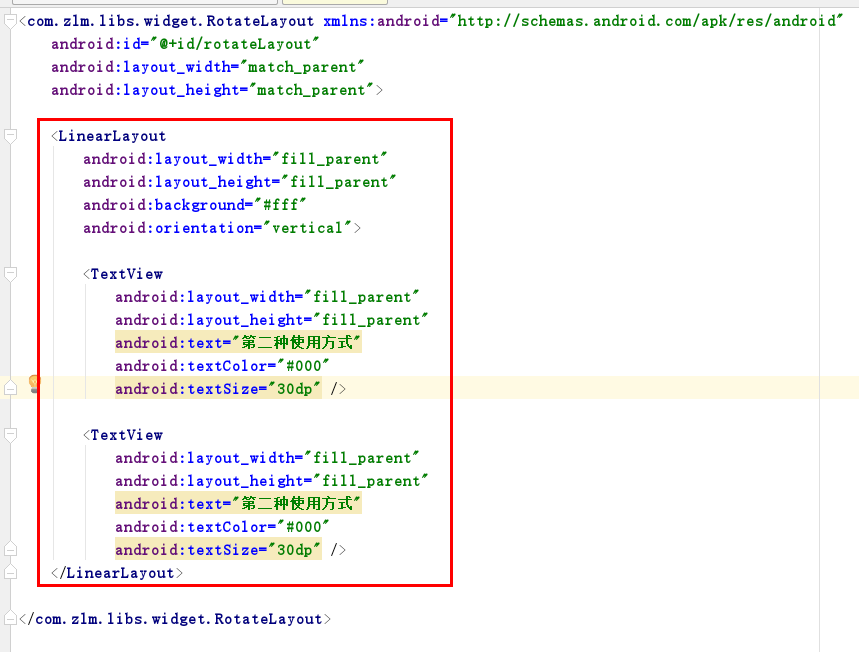Screen dimensions: 859x652
Task: Click the @+id/rotateLayout value
Action: pos(236,44)
